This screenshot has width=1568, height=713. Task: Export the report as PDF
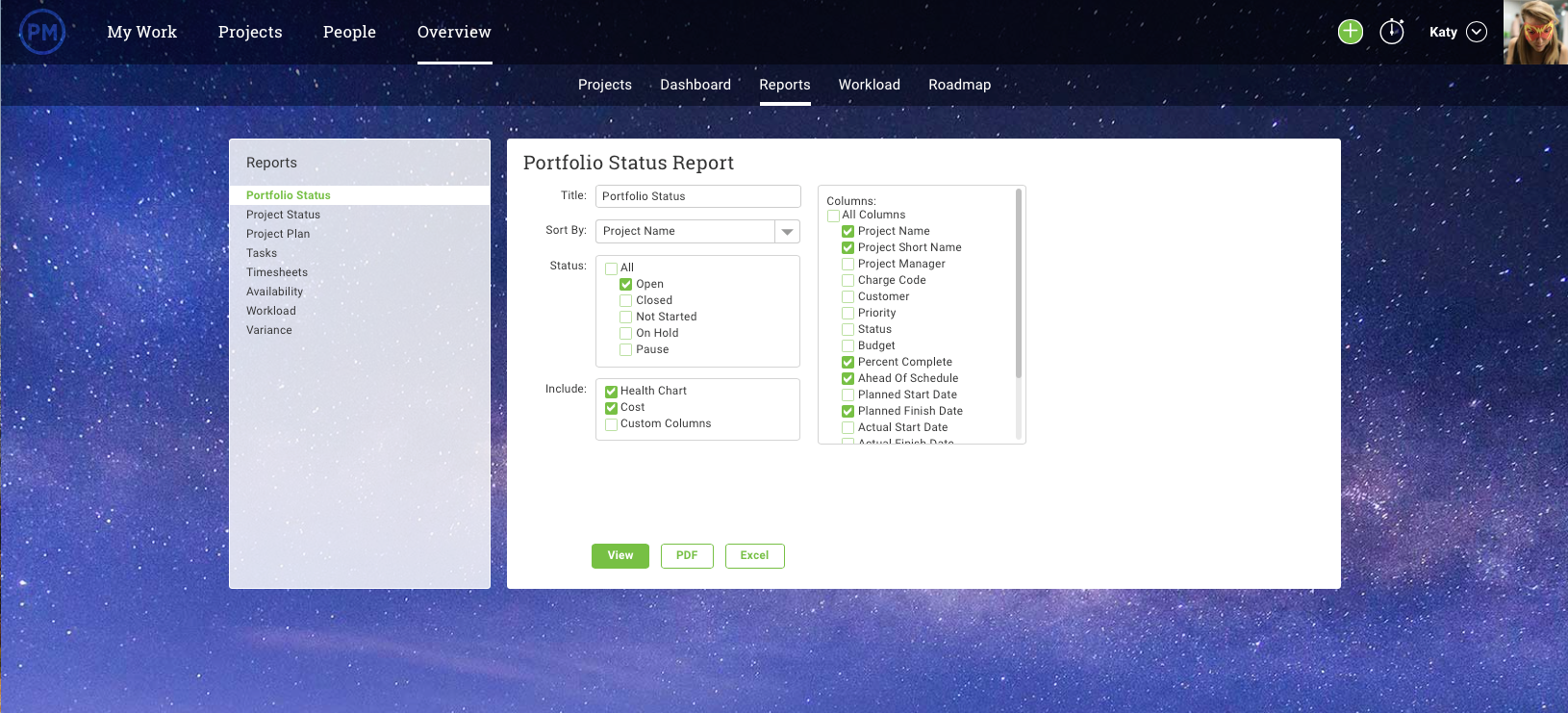(687, 556)
